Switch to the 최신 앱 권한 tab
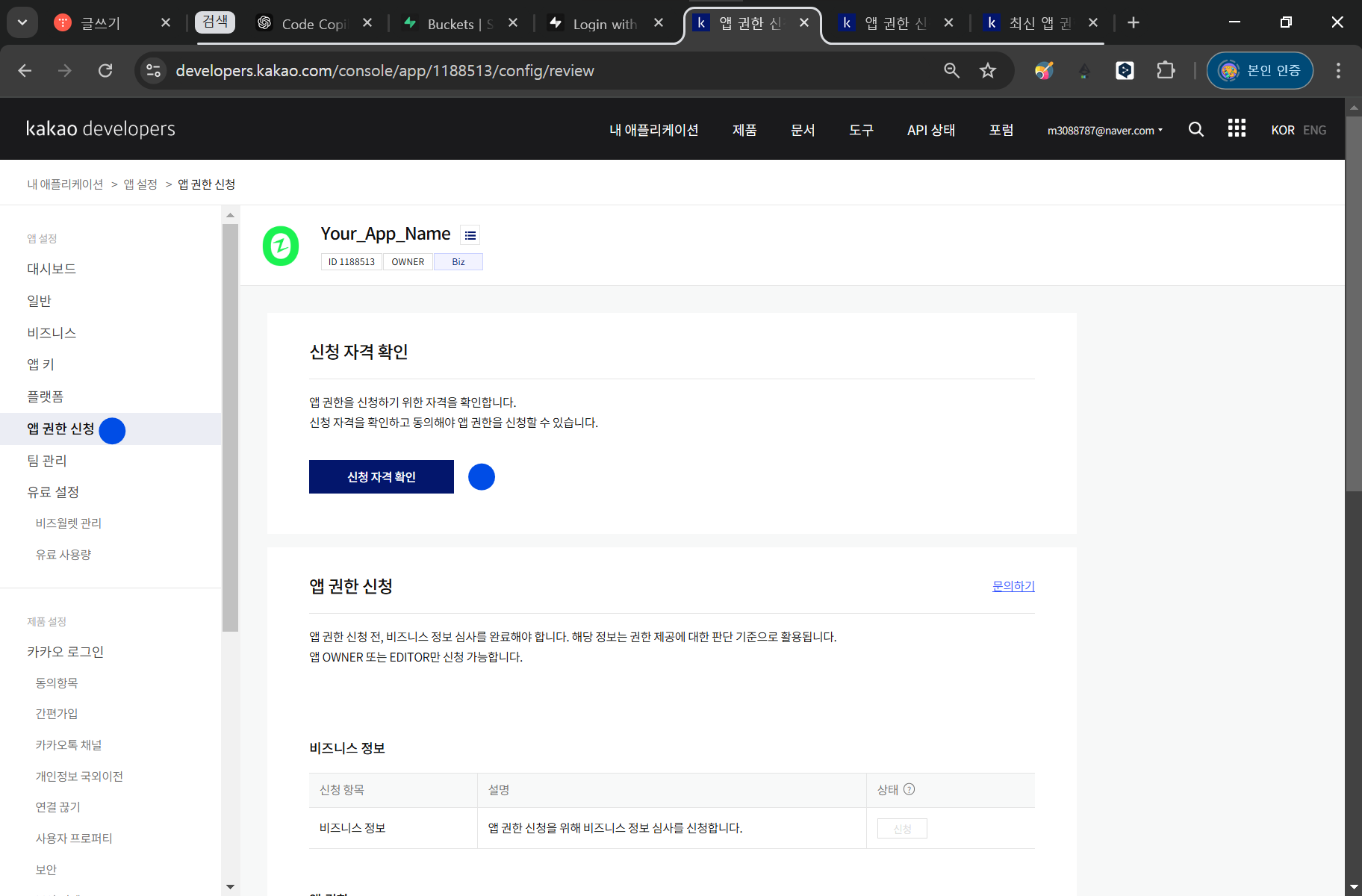This screenshot has height=896, width=1362. click(1039, 23)
